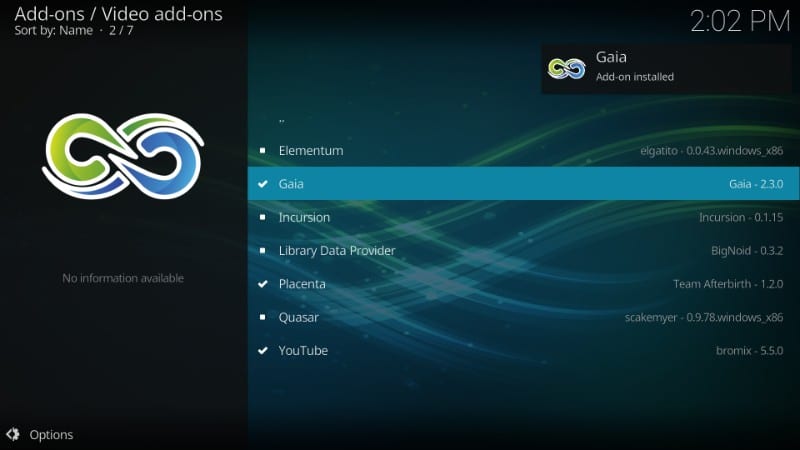Click the Options label at bottom
Image resolution: width=800 pixels, height=450 pixels.
[x=51, y=435]
